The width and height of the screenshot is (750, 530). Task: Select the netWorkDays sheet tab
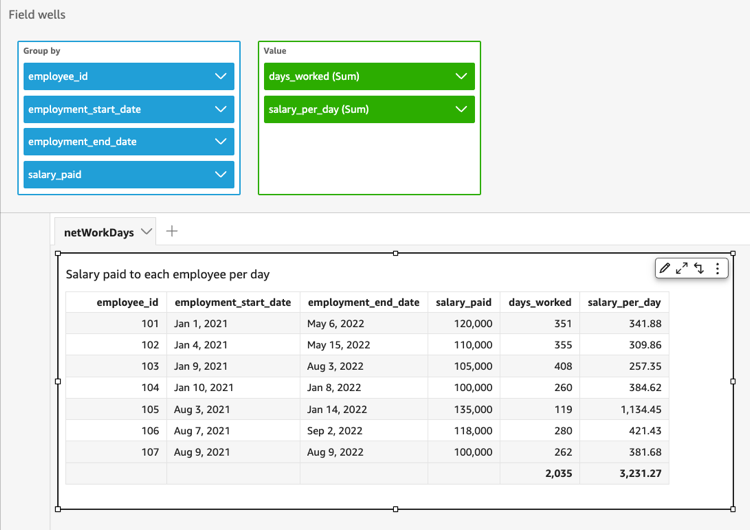(x=98, y=232)
